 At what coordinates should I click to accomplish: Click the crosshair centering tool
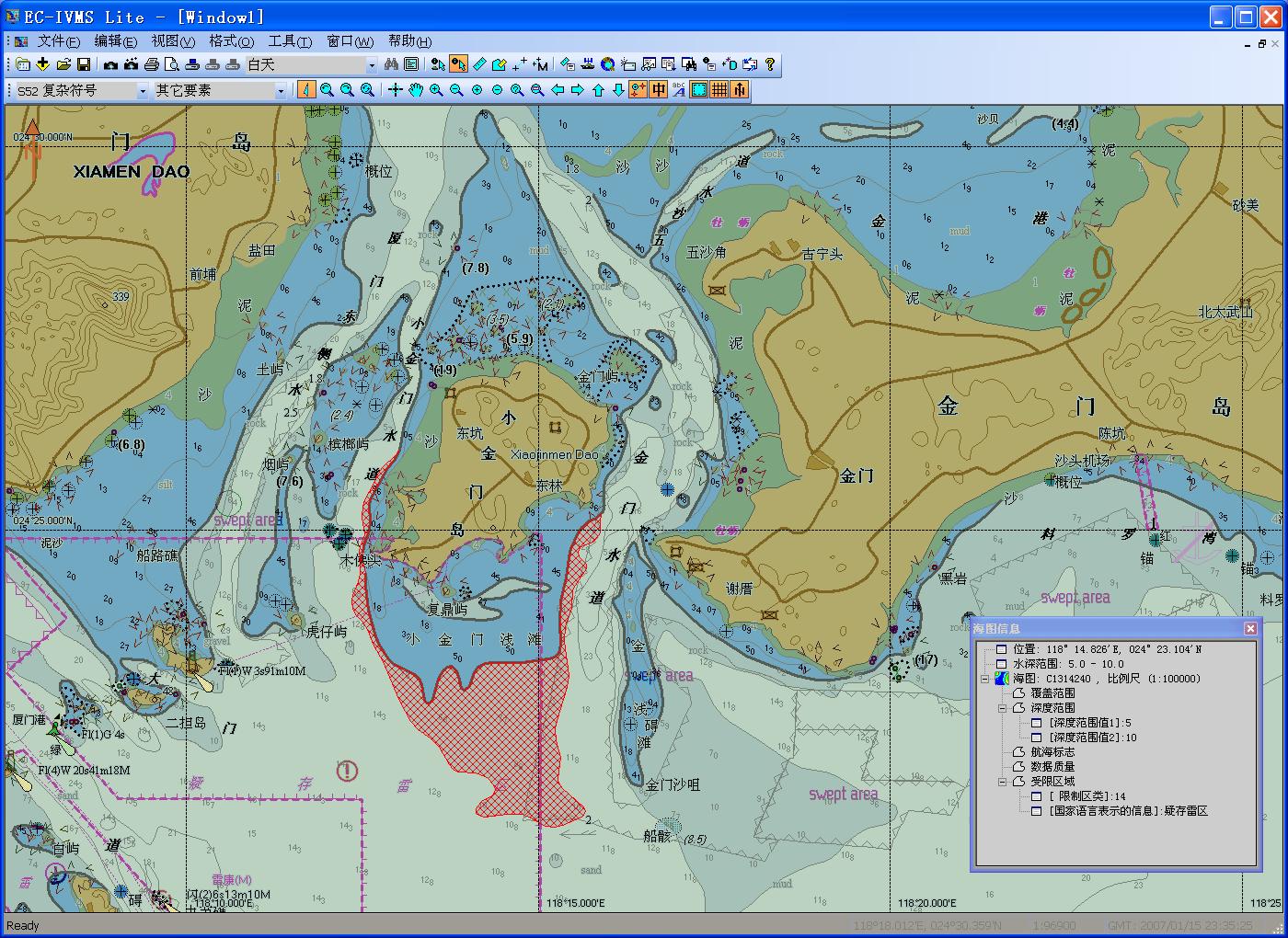pos(396,90)
